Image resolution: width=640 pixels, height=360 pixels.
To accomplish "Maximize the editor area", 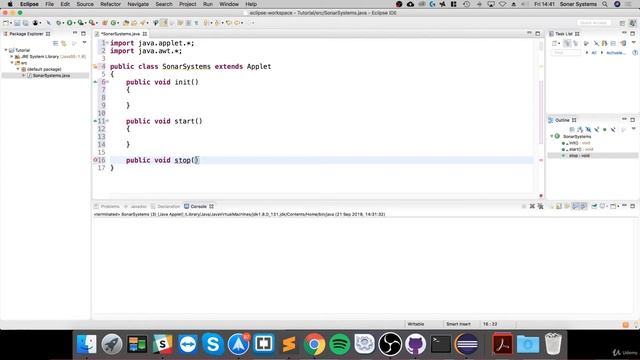I will (538, 33).
